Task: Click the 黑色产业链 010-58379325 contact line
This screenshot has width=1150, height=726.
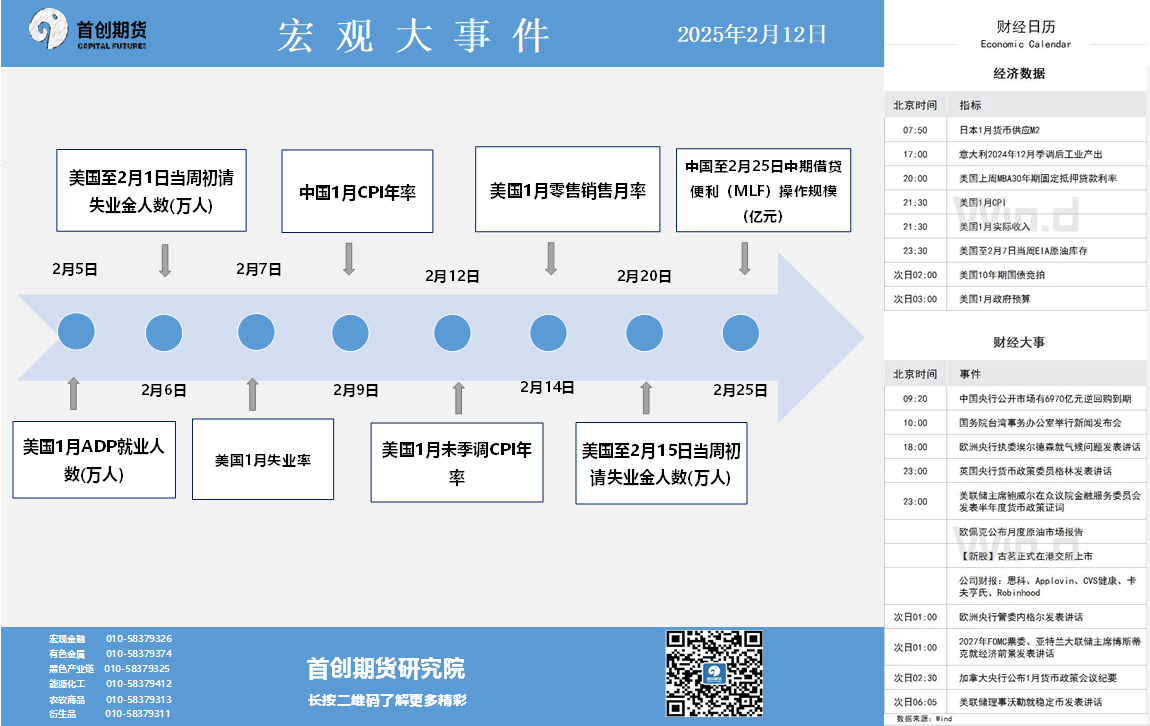Action: 109,669
